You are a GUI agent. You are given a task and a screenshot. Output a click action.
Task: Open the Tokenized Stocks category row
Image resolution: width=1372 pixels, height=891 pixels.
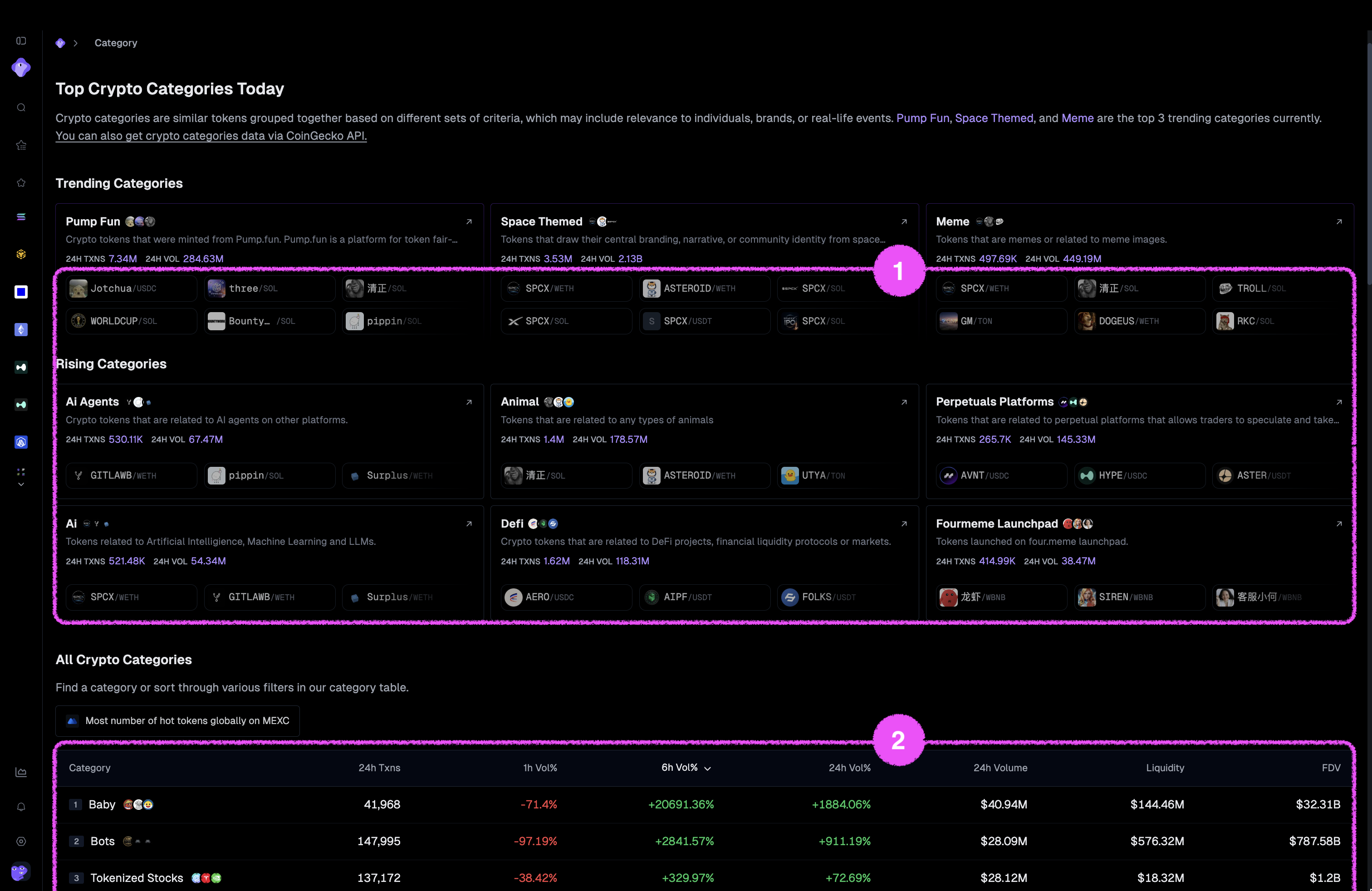(x=705, y=878)
